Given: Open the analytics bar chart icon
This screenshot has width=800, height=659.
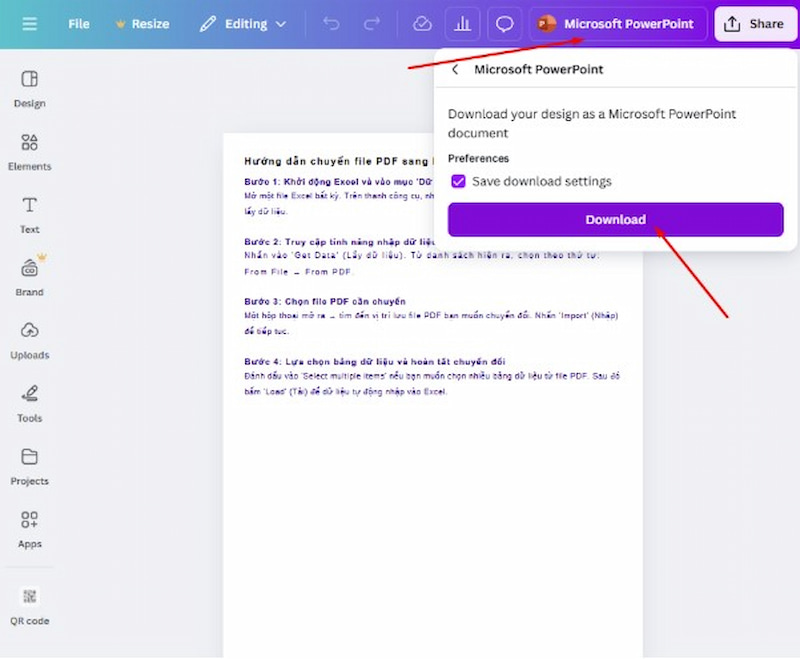Looking at the screenshot, I should tap(462, 23).
